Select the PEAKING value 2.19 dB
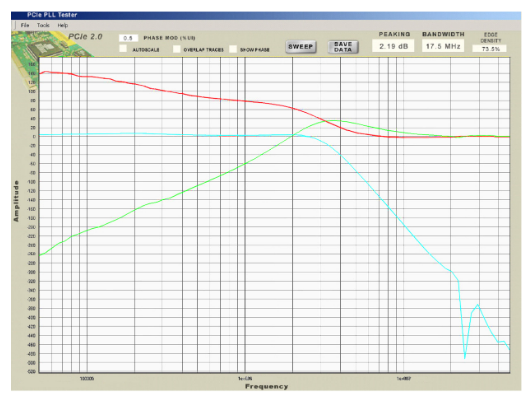This screenshot has height=399, width=532. 393,46
